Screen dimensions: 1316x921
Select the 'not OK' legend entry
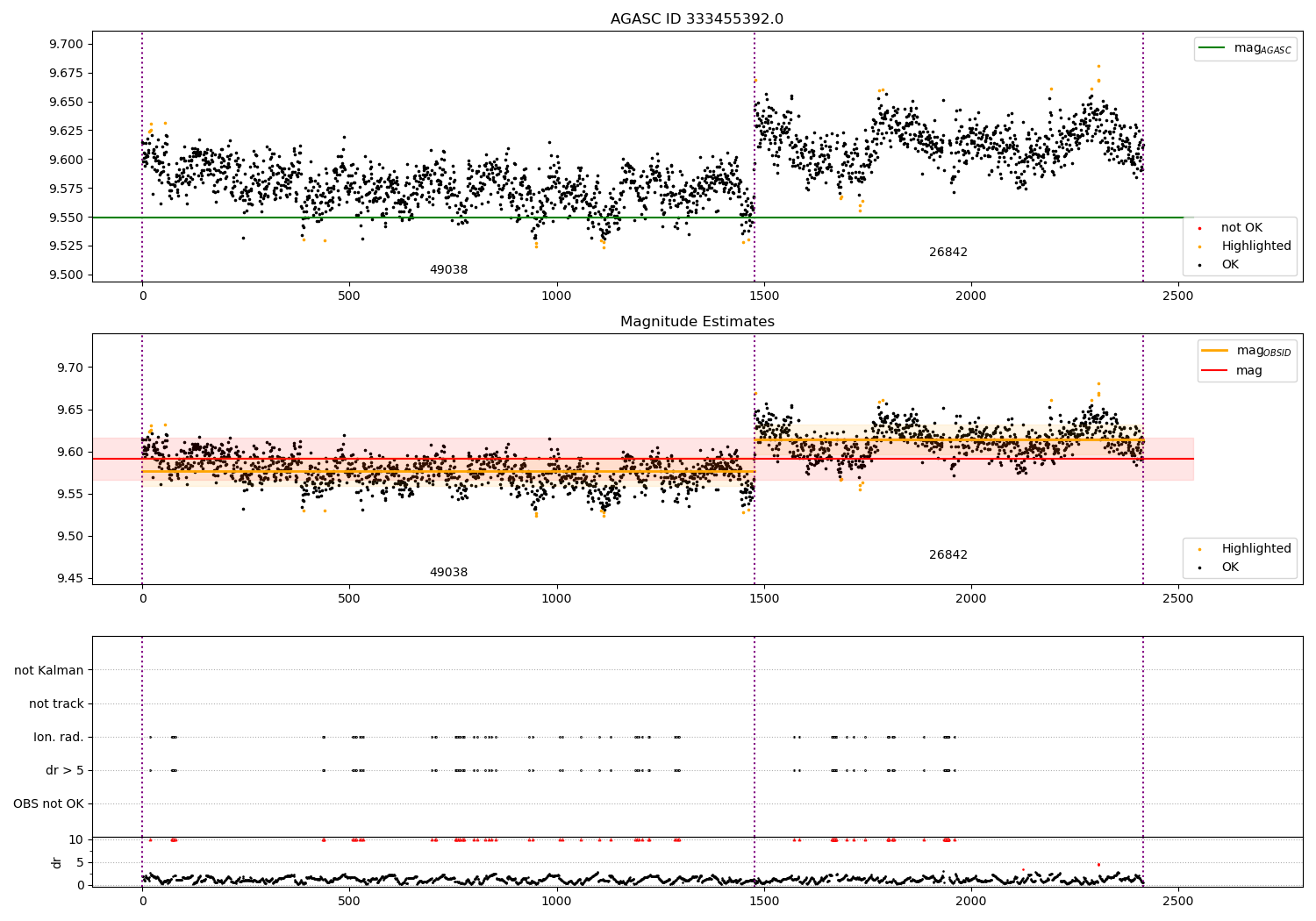(x=1241, y=228)
